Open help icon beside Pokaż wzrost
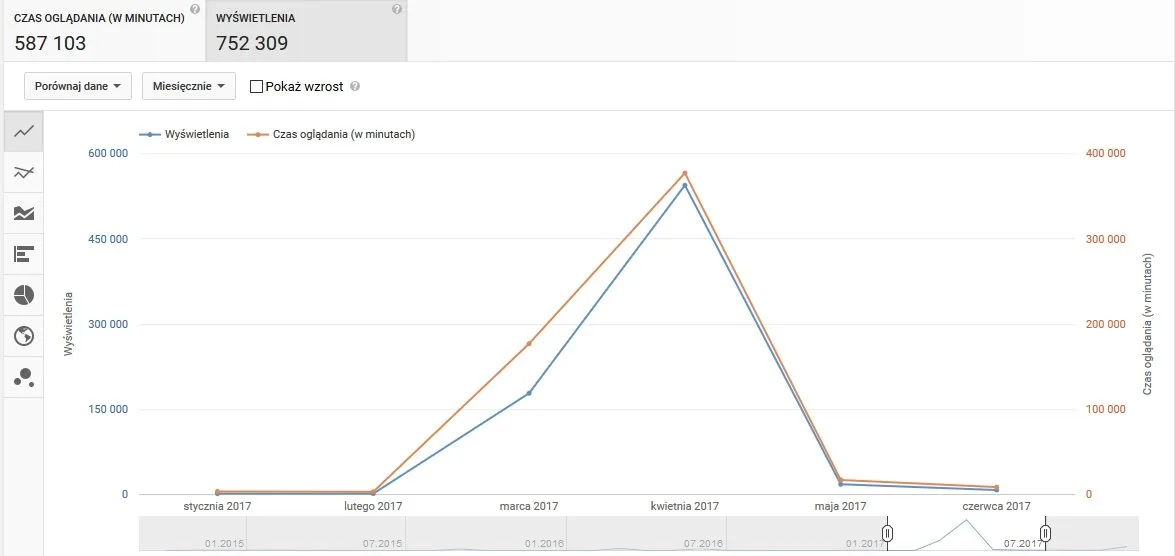The height and width of the screenshot is (556, 1175). [x=355, y=86]
